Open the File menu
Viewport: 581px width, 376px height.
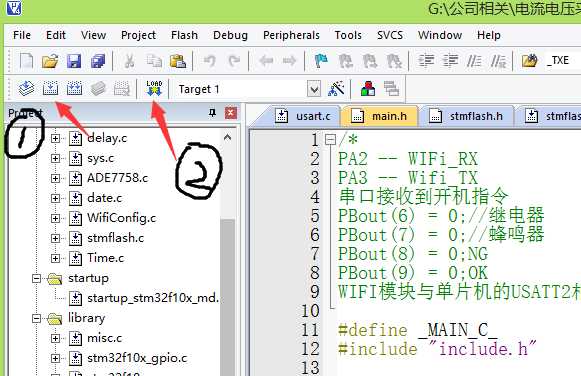[x=22, y=35]
